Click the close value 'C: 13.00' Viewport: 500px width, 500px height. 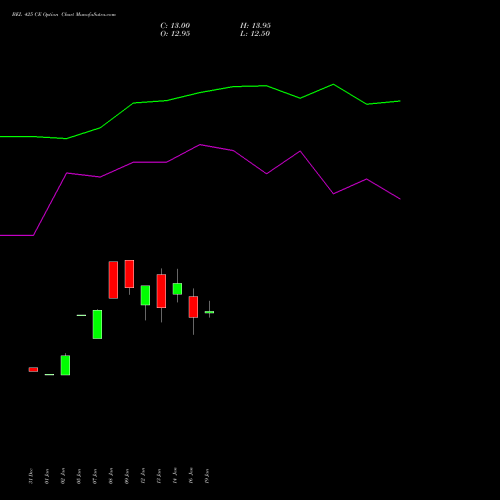[175, 26]
